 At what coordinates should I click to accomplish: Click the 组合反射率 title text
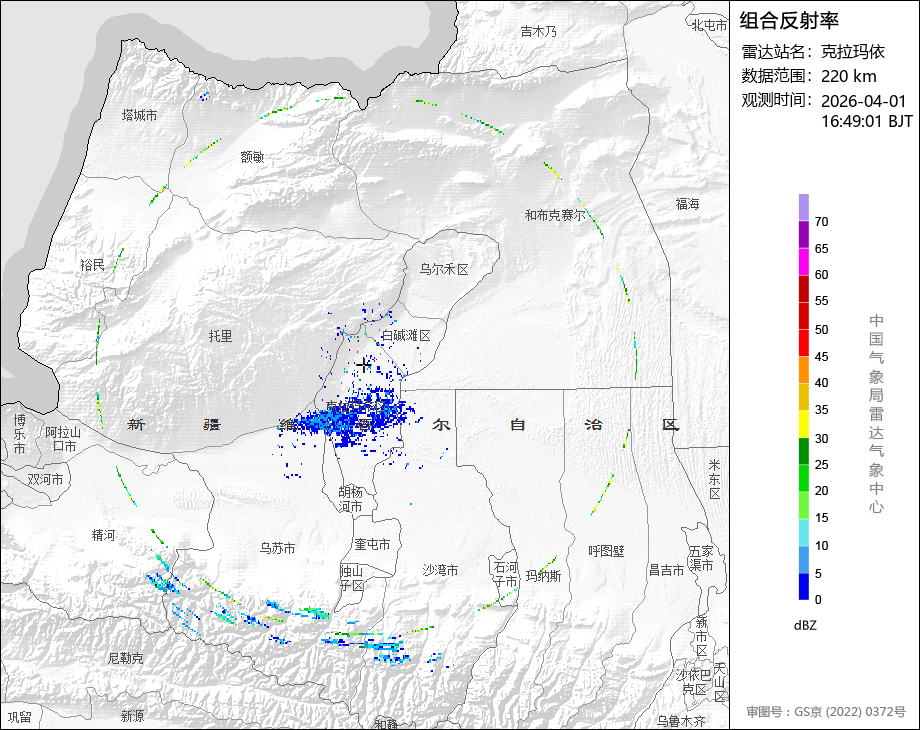tap(789, 20)
